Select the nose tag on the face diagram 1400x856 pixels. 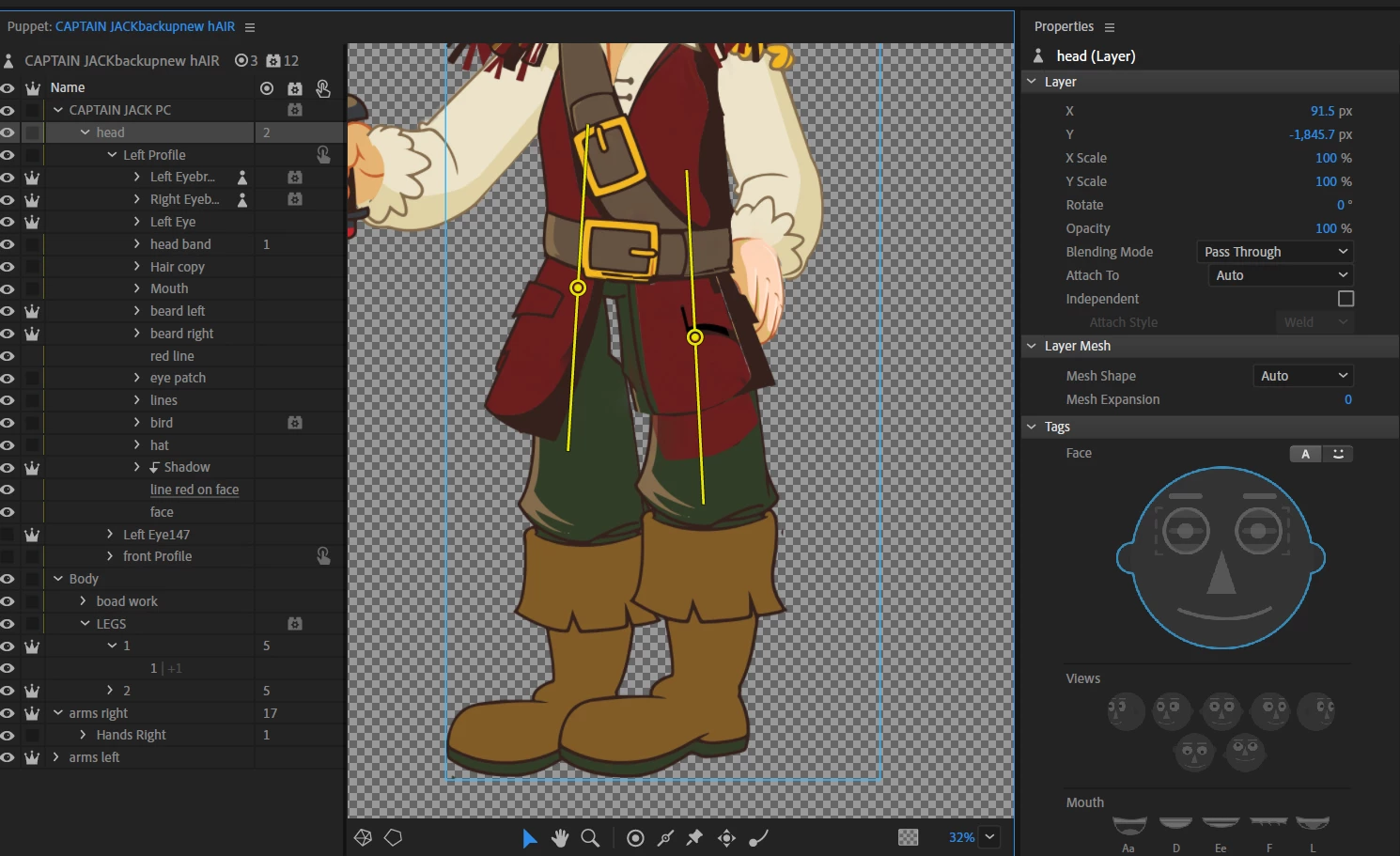pyautogui.click(x=1221, y=573)
